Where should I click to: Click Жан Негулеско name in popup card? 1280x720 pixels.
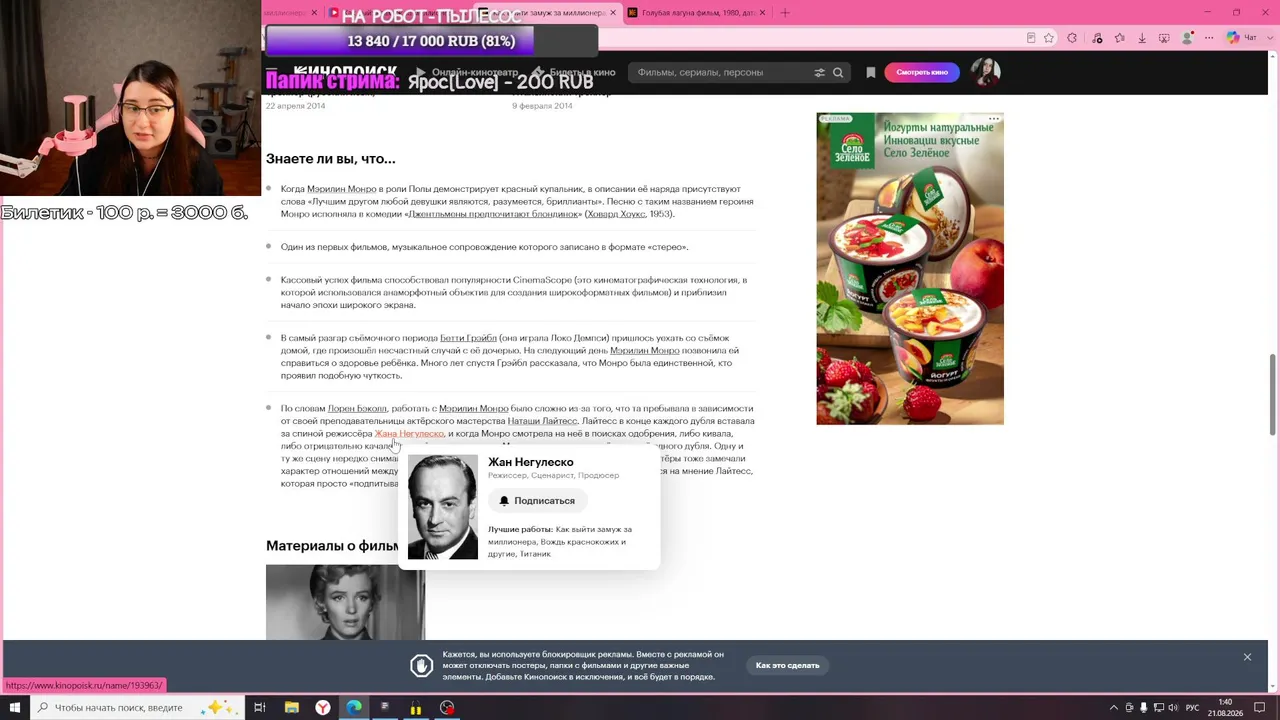coord(531,462)
